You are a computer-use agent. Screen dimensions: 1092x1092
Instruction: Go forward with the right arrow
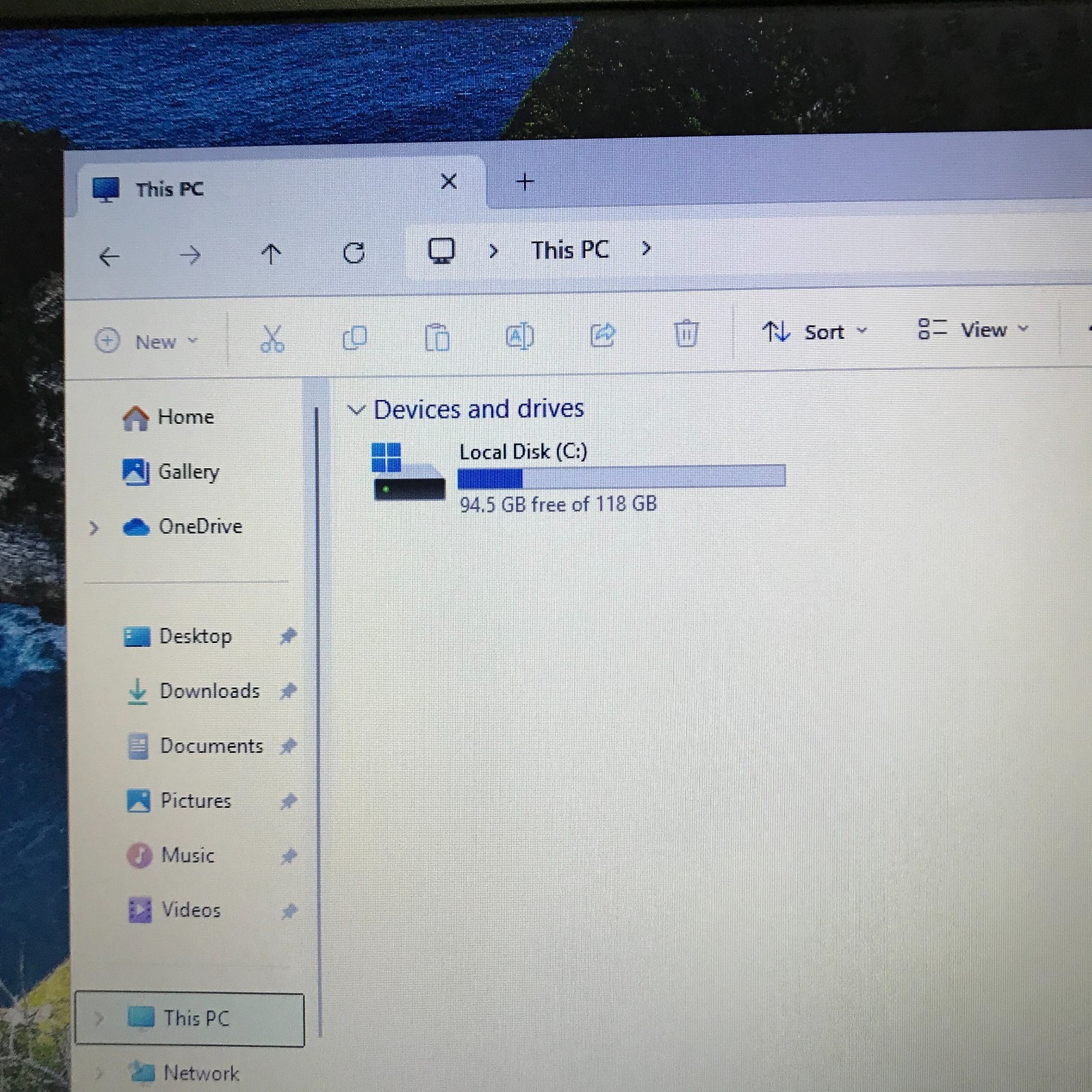pos(190,255)
